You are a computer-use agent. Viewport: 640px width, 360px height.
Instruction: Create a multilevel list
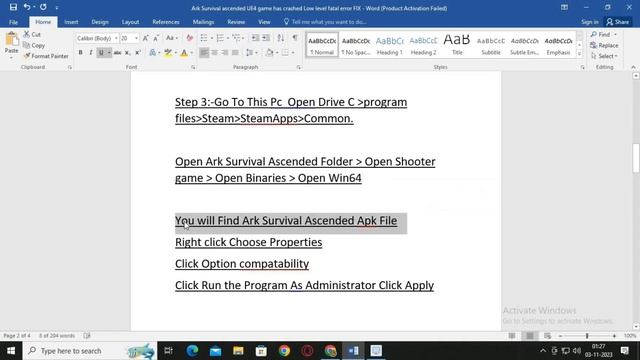pos(236,38)
